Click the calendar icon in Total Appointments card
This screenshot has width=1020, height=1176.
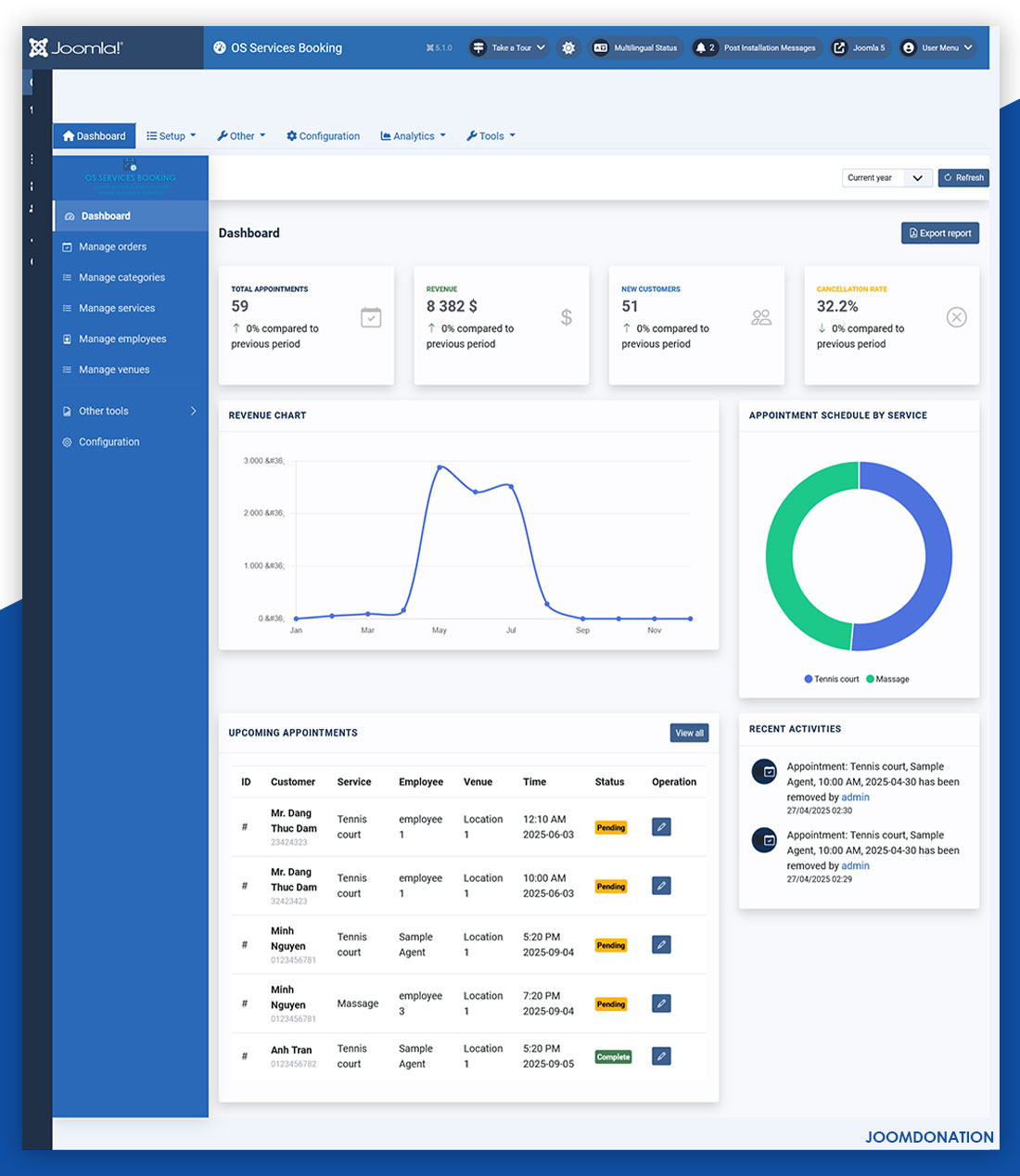(x=371, y=317)
